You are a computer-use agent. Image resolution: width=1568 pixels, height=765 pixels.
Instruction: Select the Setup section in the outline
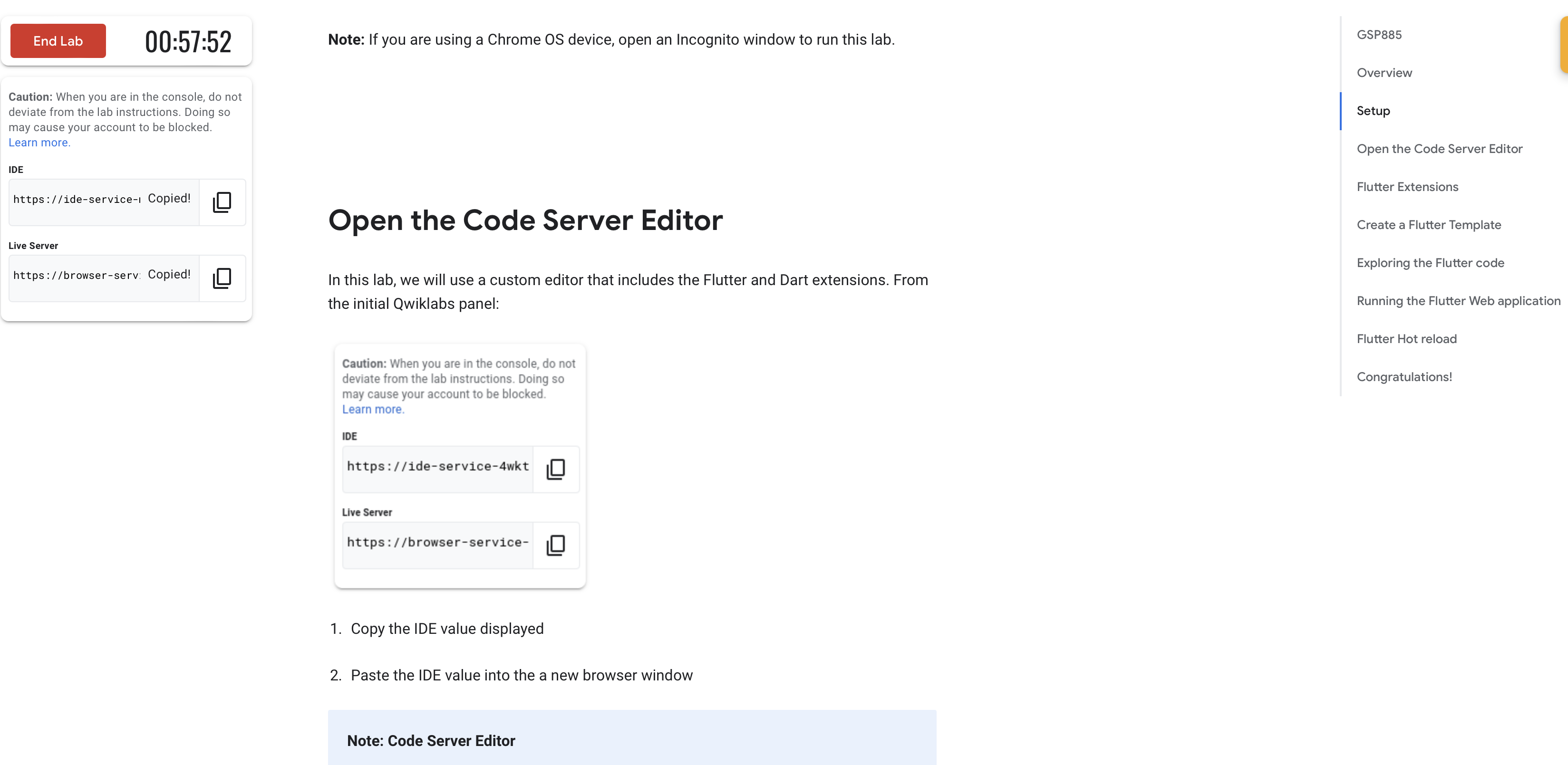coord(1373,111)
